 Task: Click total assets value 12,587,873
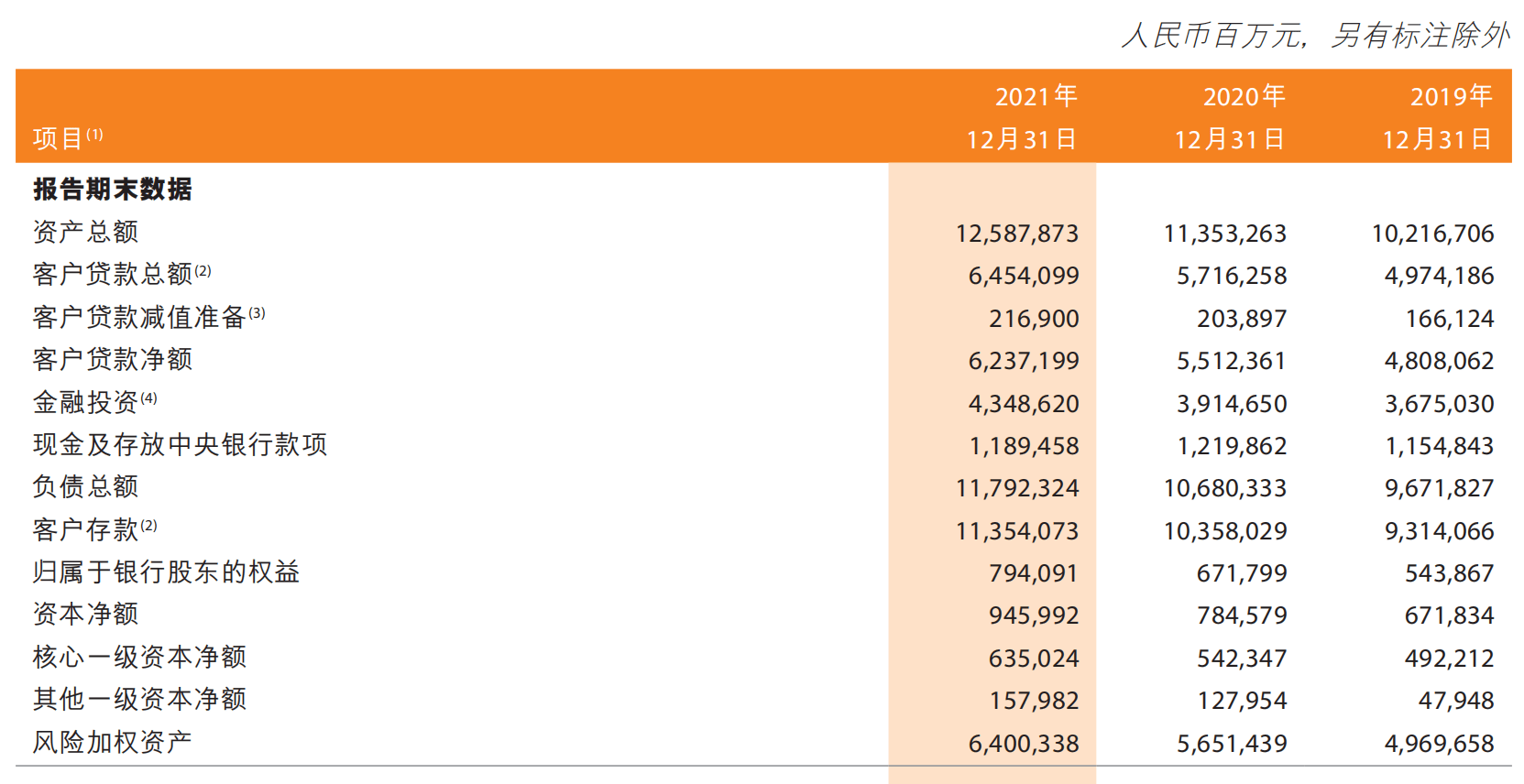point(1017,234)
